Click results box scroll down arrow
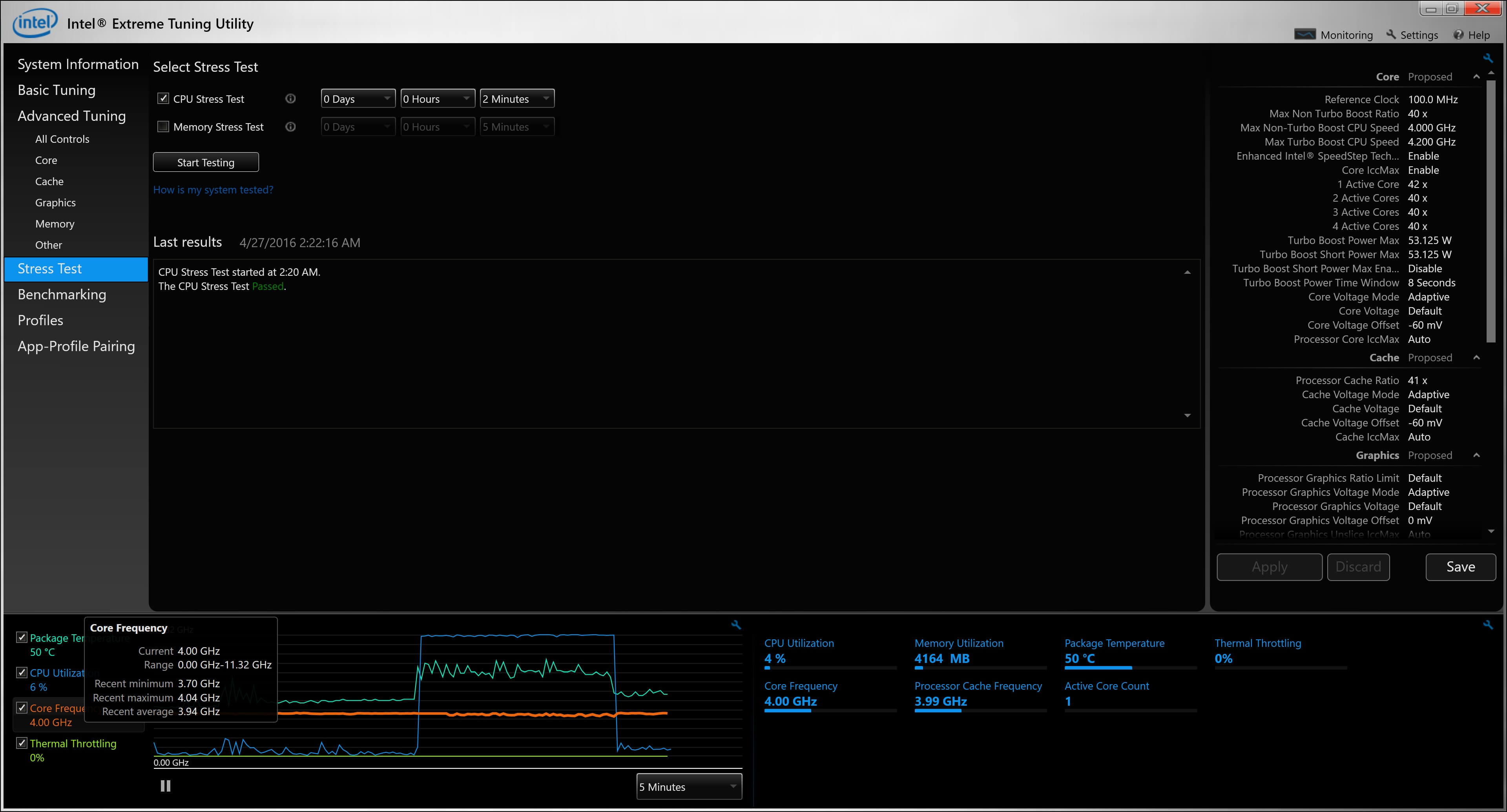 click(1187, 415)
